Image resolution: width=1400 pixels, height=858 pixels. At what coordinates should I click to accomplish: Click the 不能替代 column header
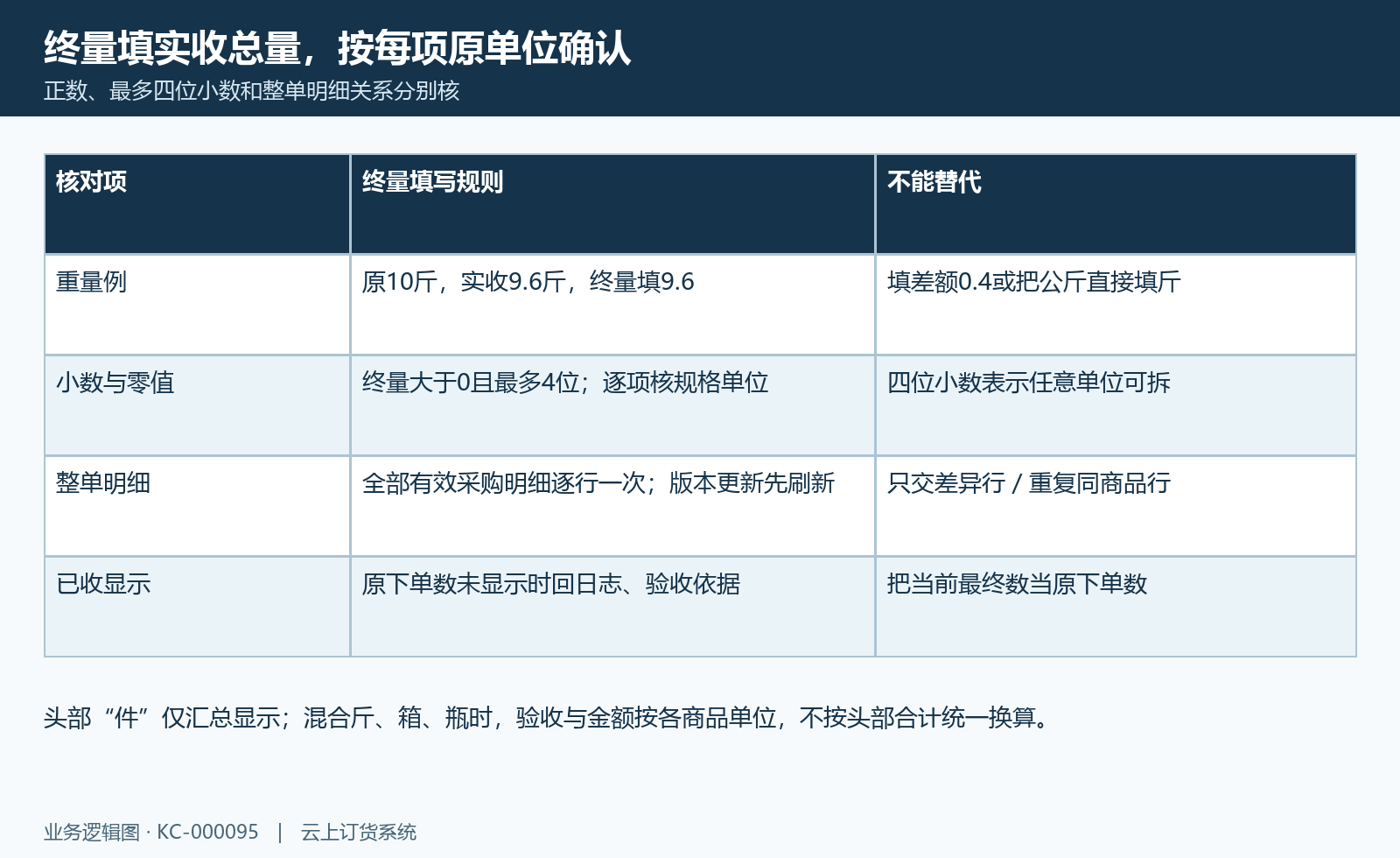point(1116,204)
